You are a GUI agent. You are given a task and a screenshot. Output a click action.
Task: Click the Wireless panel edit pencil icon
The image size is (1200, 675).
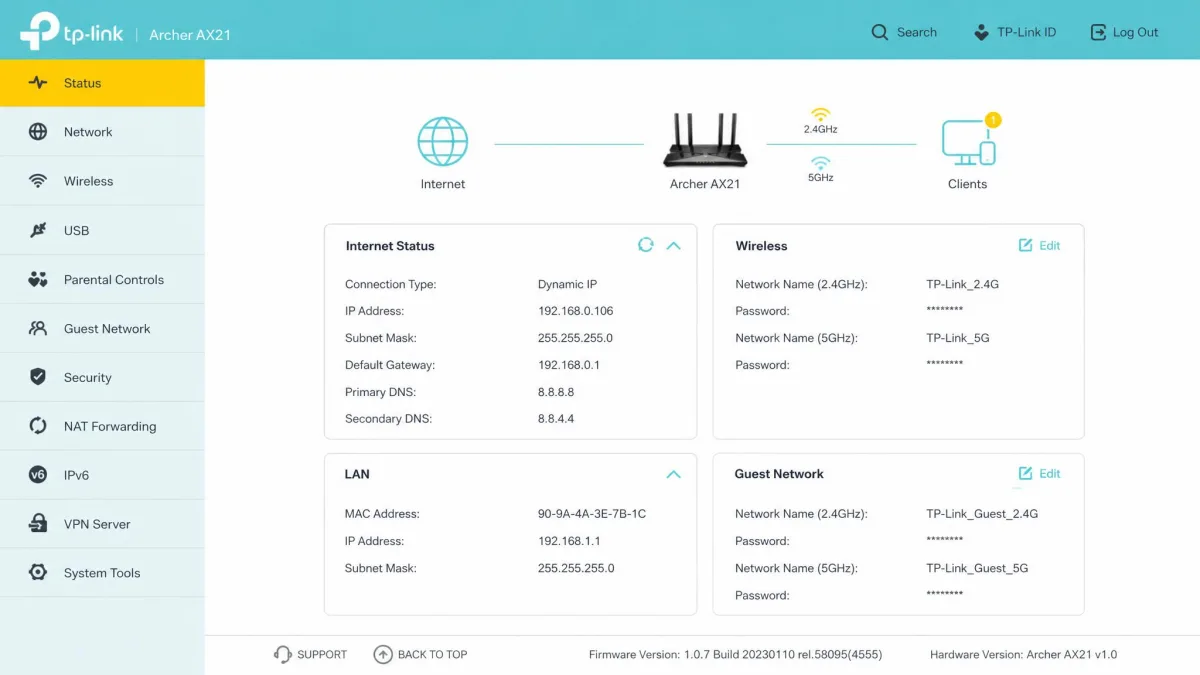click(1026, 245)
